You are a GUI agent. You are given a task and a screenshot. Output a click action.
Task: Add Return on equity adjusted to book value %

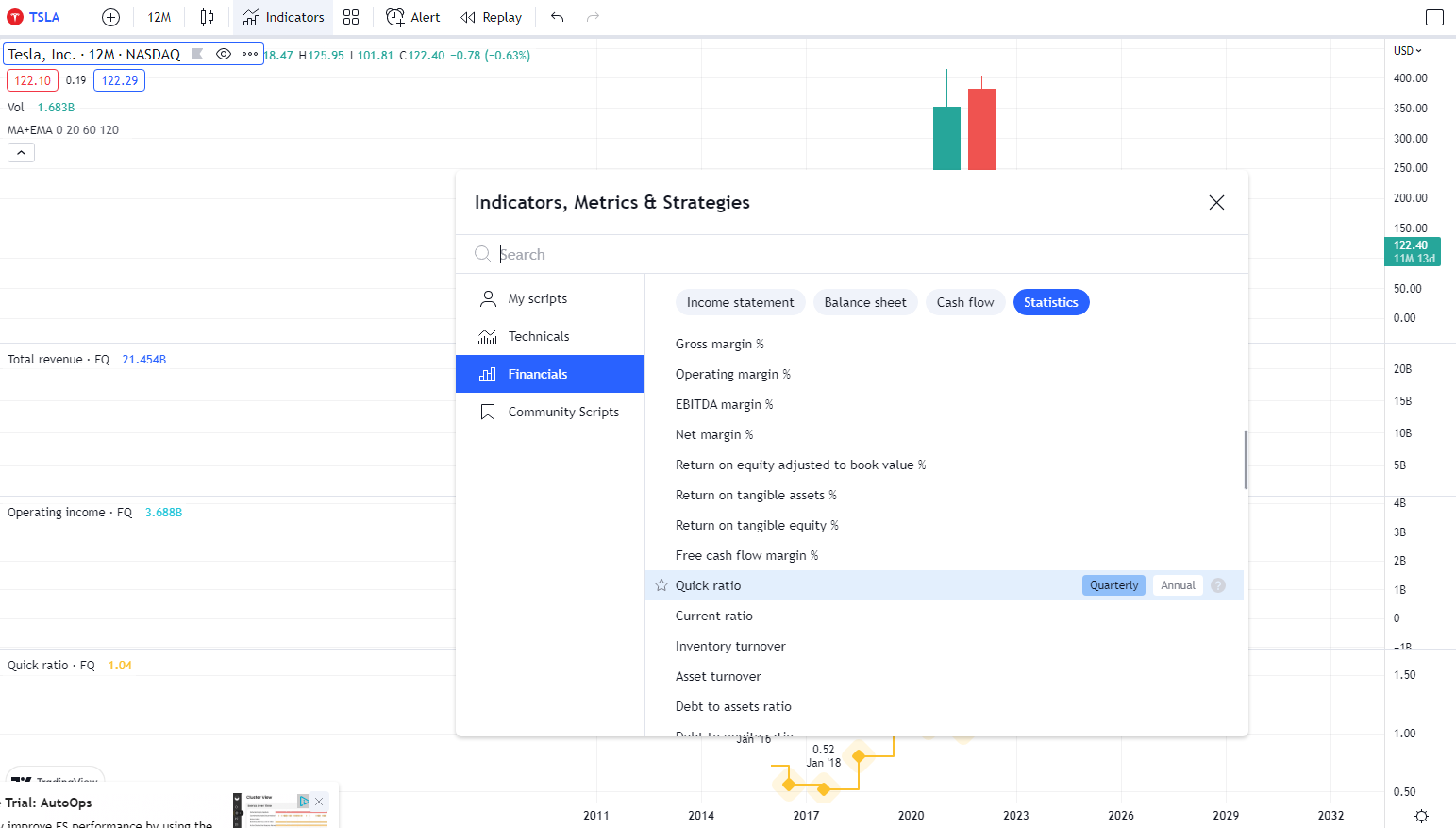coord(944,465)
